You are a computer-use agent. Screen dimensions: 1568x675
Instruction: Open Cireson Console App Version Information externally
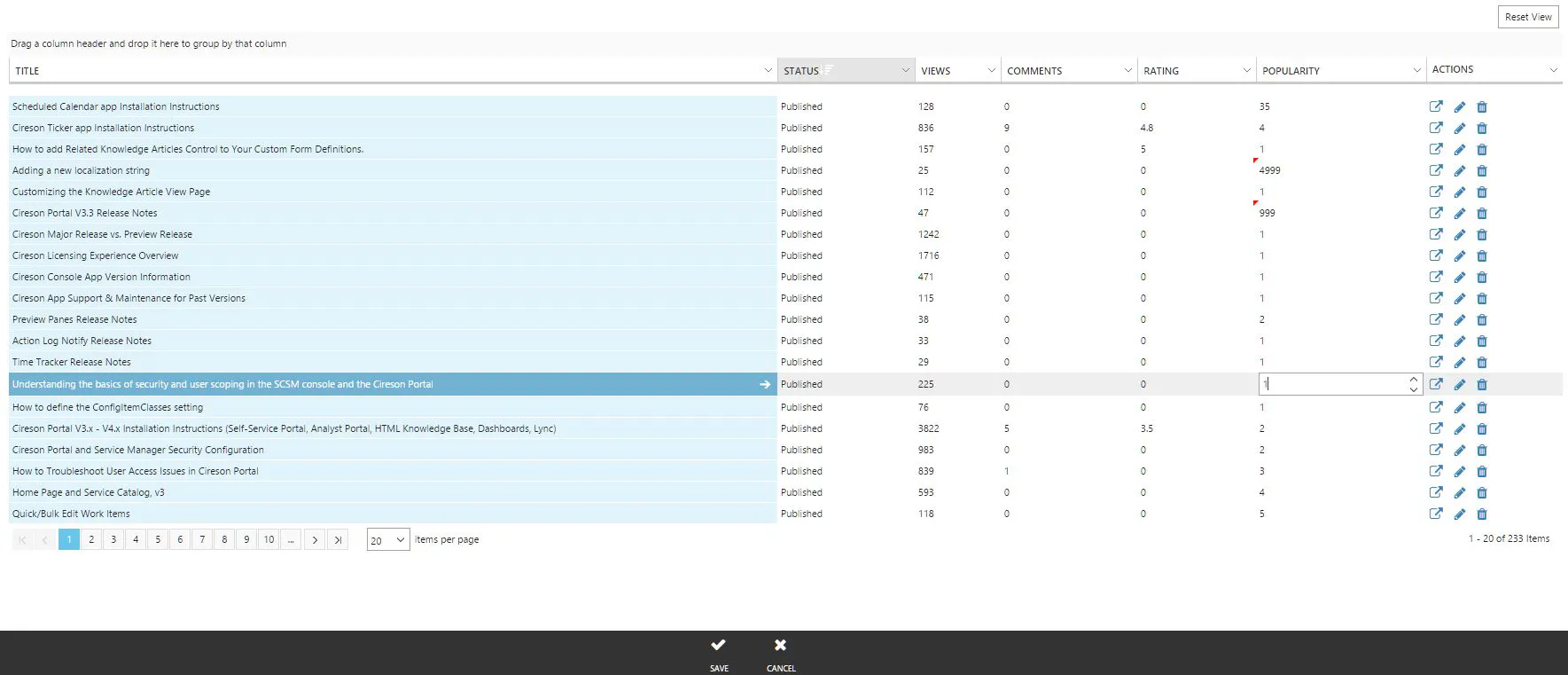point(1436,277)
